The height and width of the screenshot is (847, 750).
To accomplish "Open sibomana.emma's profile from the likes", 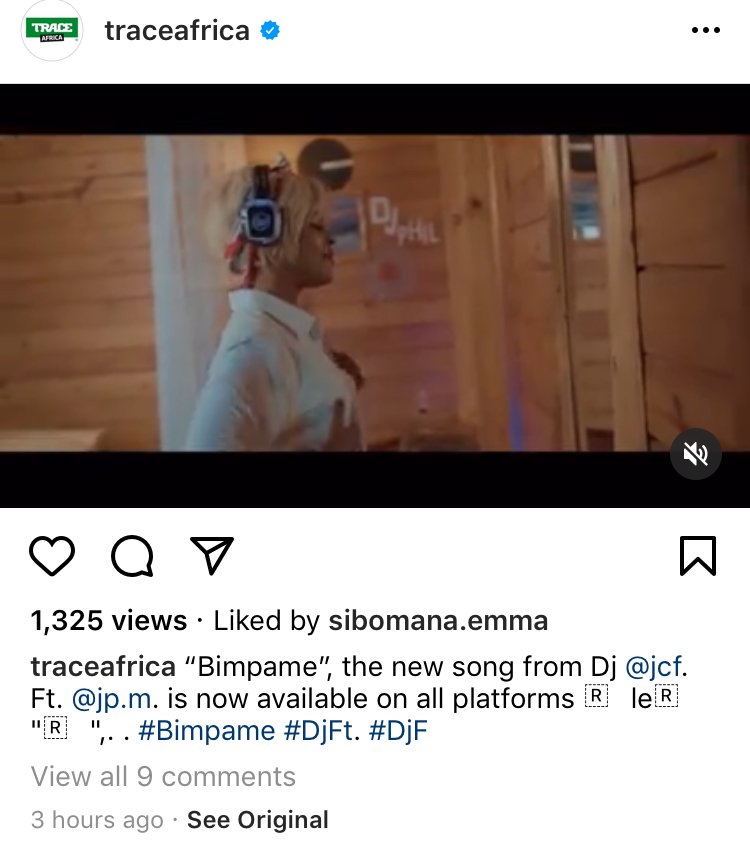I will click(x=438, y=620).
